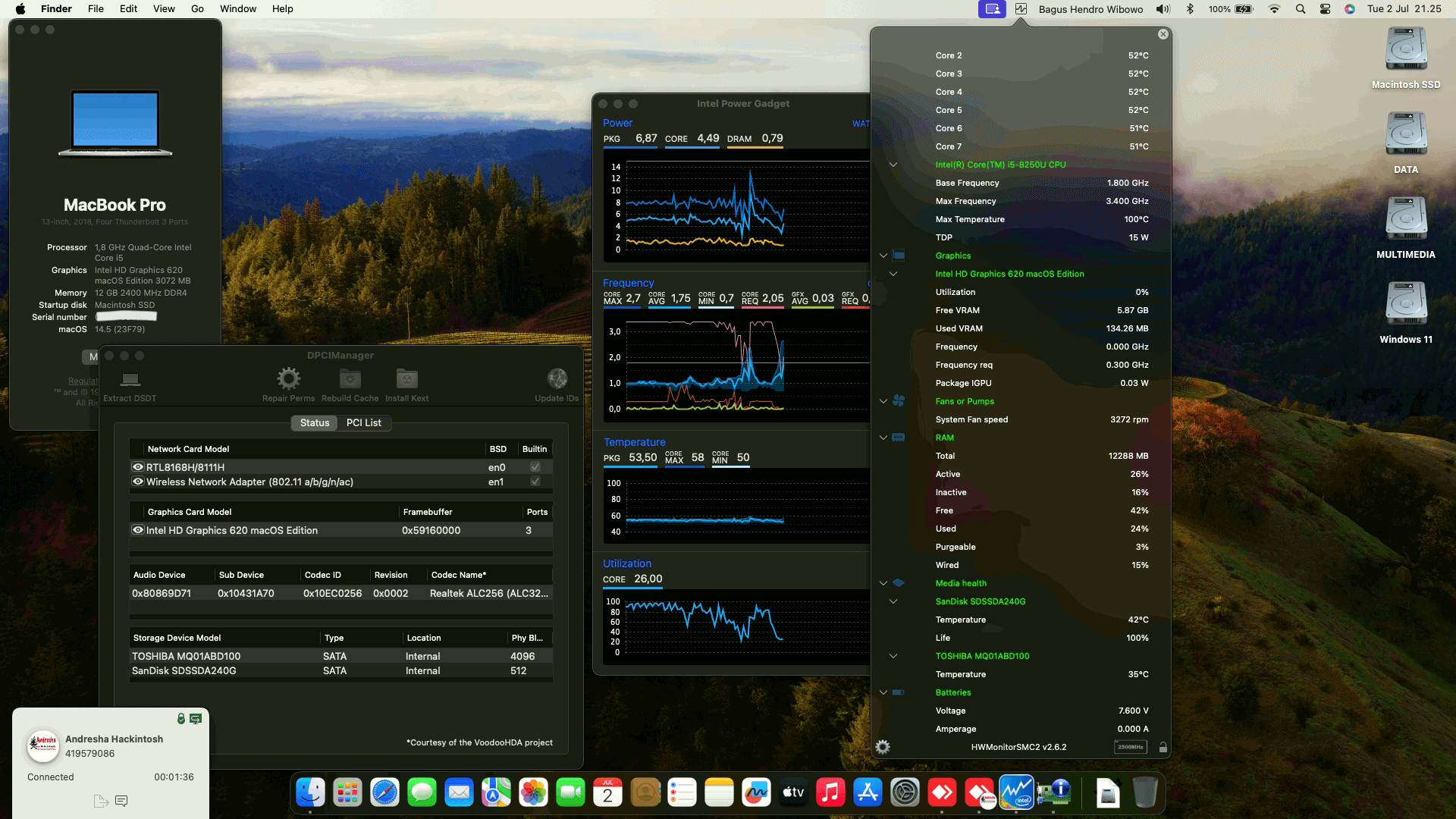Viewport: 1456px width, 819px height.
Task: Open the Trash in the Dock
Action: coord(1145,793)
